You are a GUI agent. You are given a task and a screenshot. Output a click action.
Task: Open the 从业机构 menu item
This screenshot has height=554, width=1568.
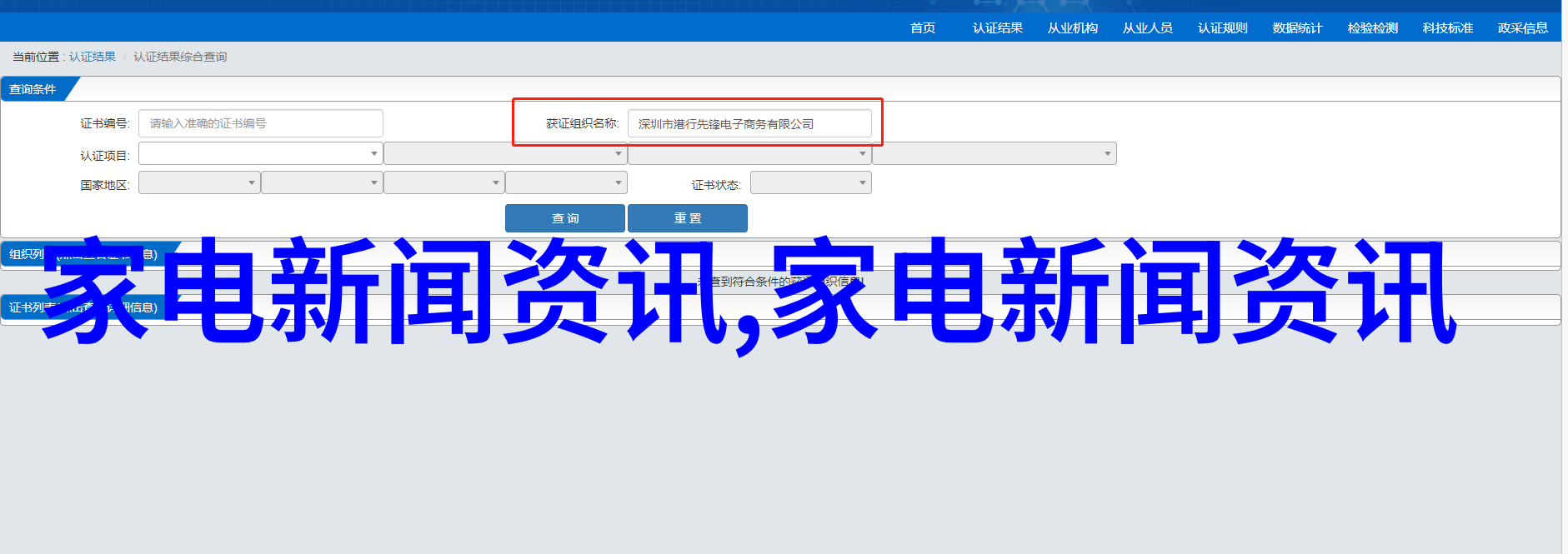pos(1072,28)
